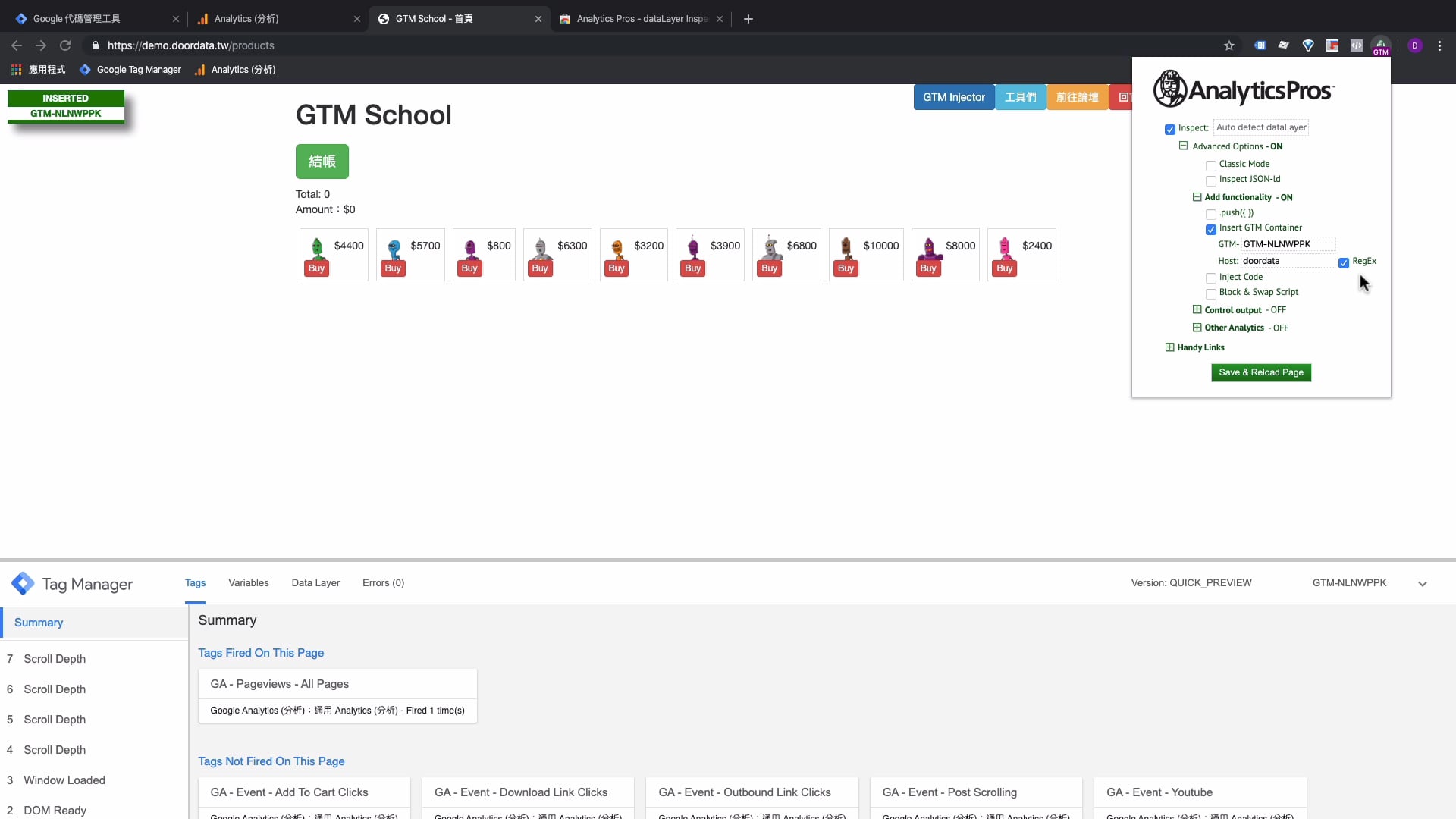Click the Tag Manager logo in debug panel
1456x819 pixels.
23,583
